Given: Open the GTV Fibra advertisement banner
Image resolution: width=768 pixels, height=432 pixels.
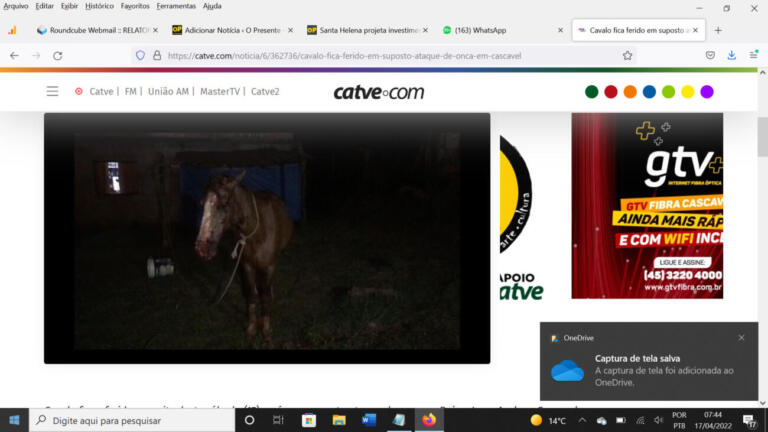Looking at the screenshot, I should (647, 206).
